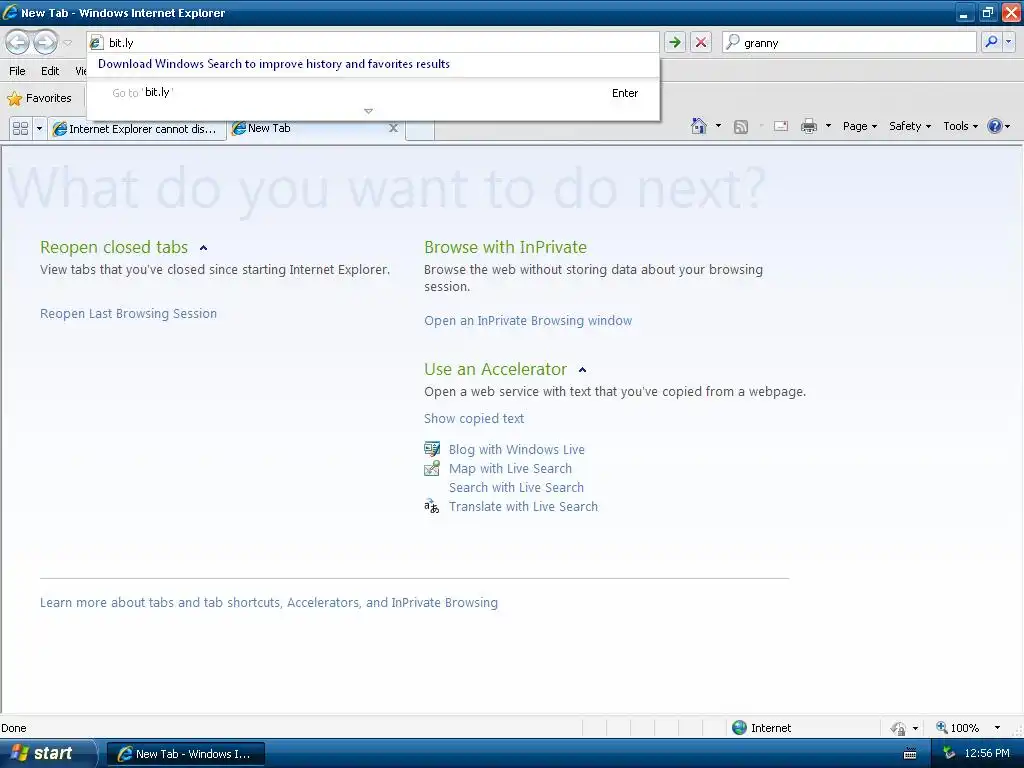Click the on-screen keyboard tray icon

[x=910, y=754]
